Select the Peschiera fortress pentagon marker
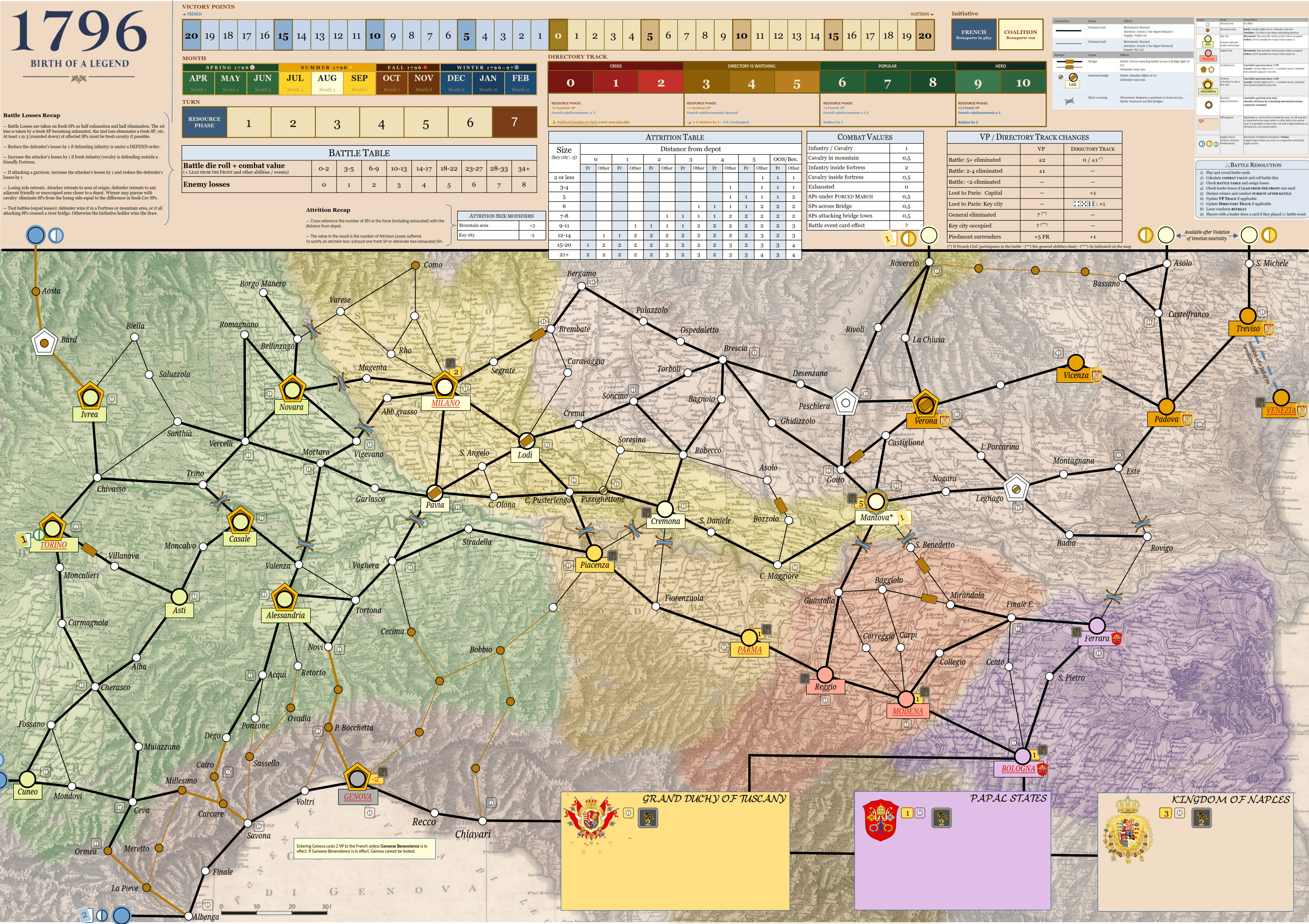The height and width of the screenshot is (924, 1309). pyautogui.click(x=846, y=402)
